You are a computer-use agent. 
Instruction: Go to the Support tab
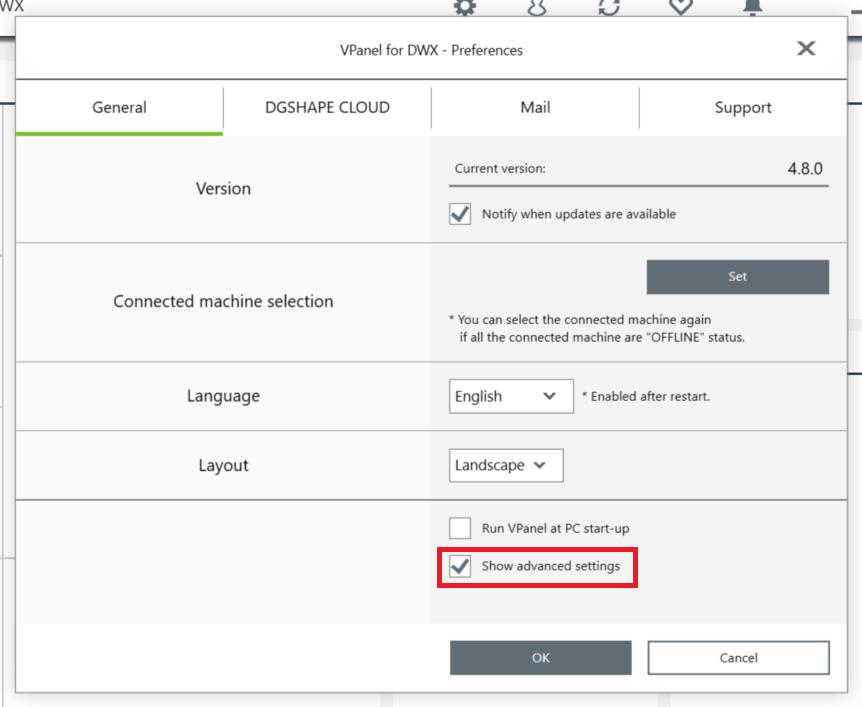click(743, 107)
